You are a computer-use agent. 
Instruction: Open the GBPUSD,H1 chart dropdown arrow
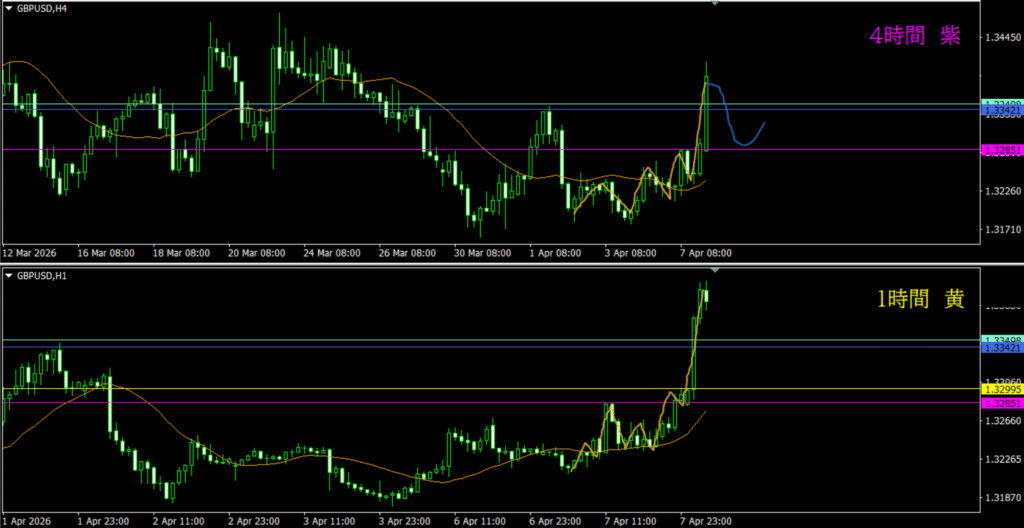click(8, 275)
